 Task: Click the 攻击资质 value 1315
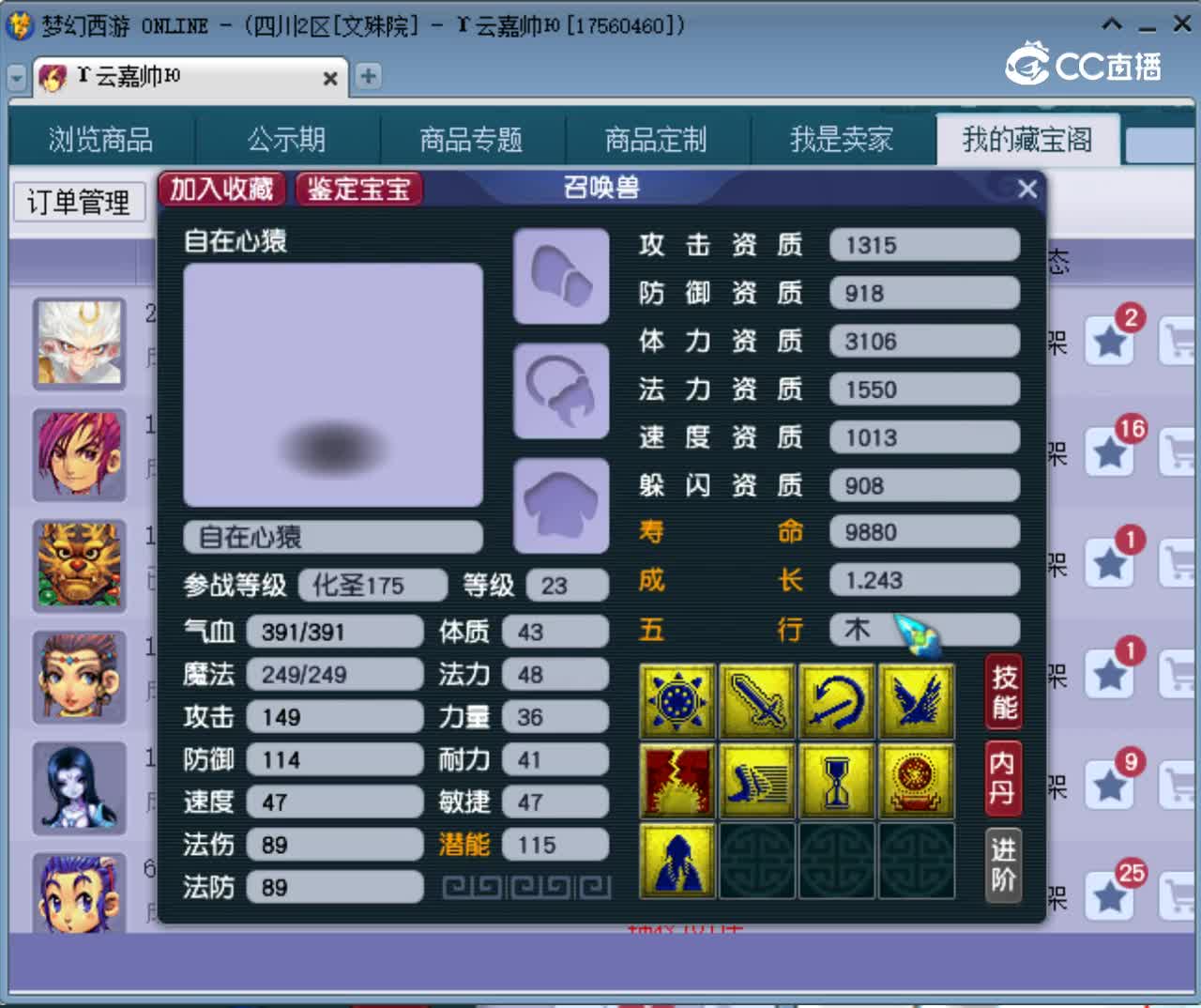(x=924, y=245)
